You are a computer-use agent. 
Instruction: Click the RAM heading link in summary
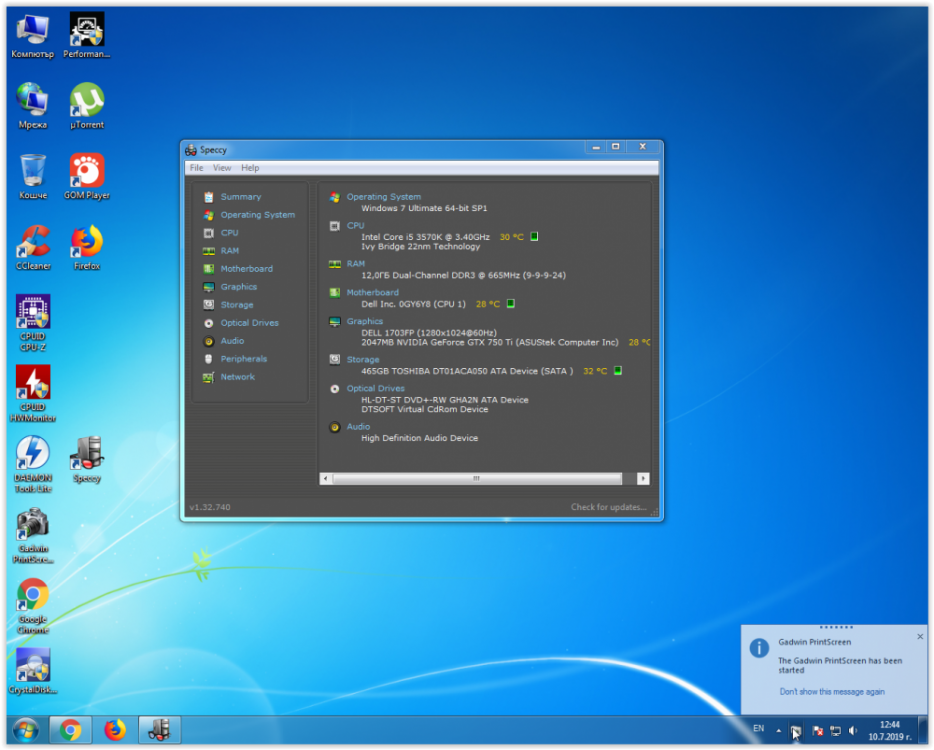pos(356,263)
